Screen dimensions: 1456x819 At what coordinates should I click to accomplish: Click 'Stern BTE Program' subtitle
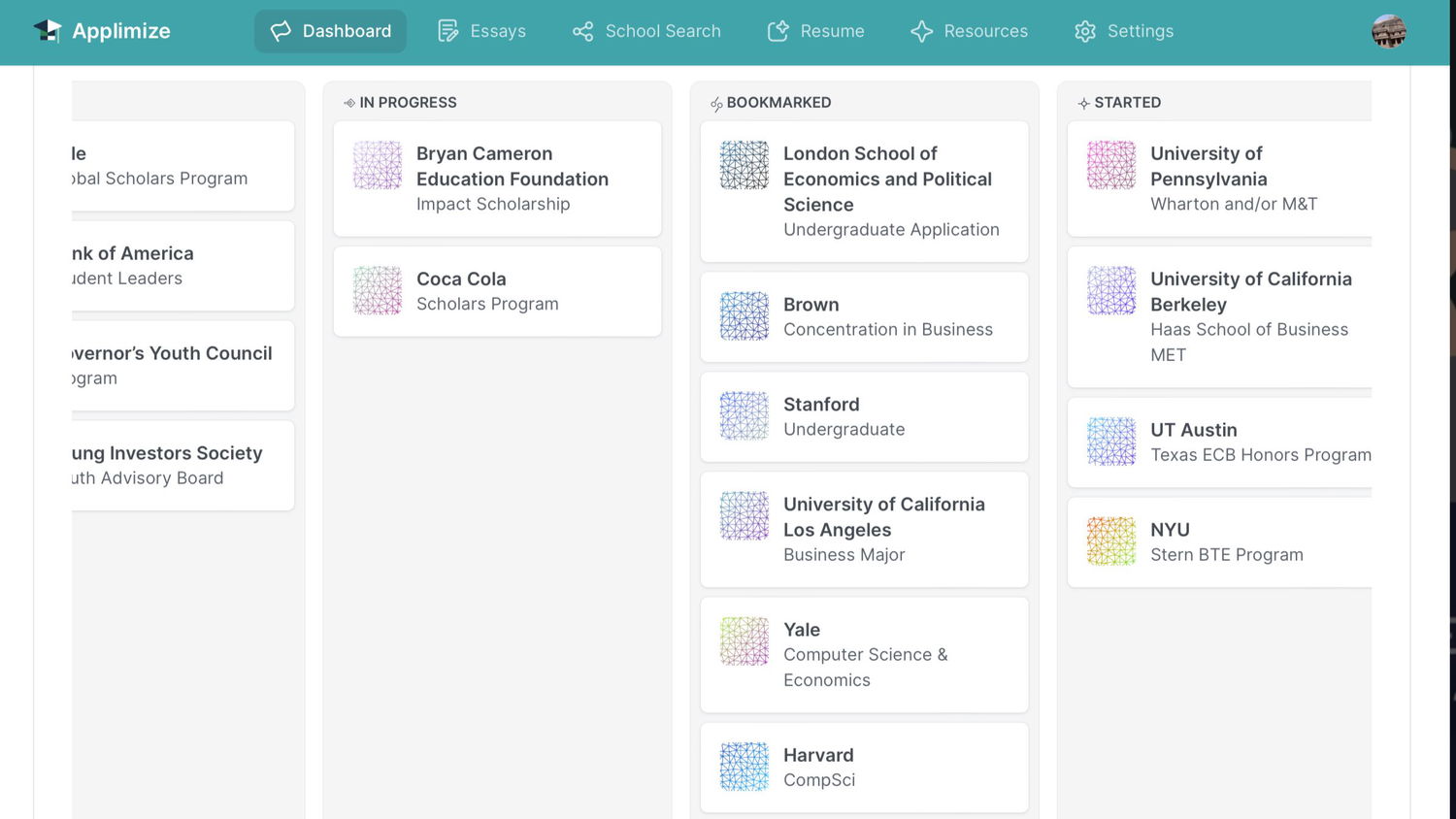(x=1227, y=554)
